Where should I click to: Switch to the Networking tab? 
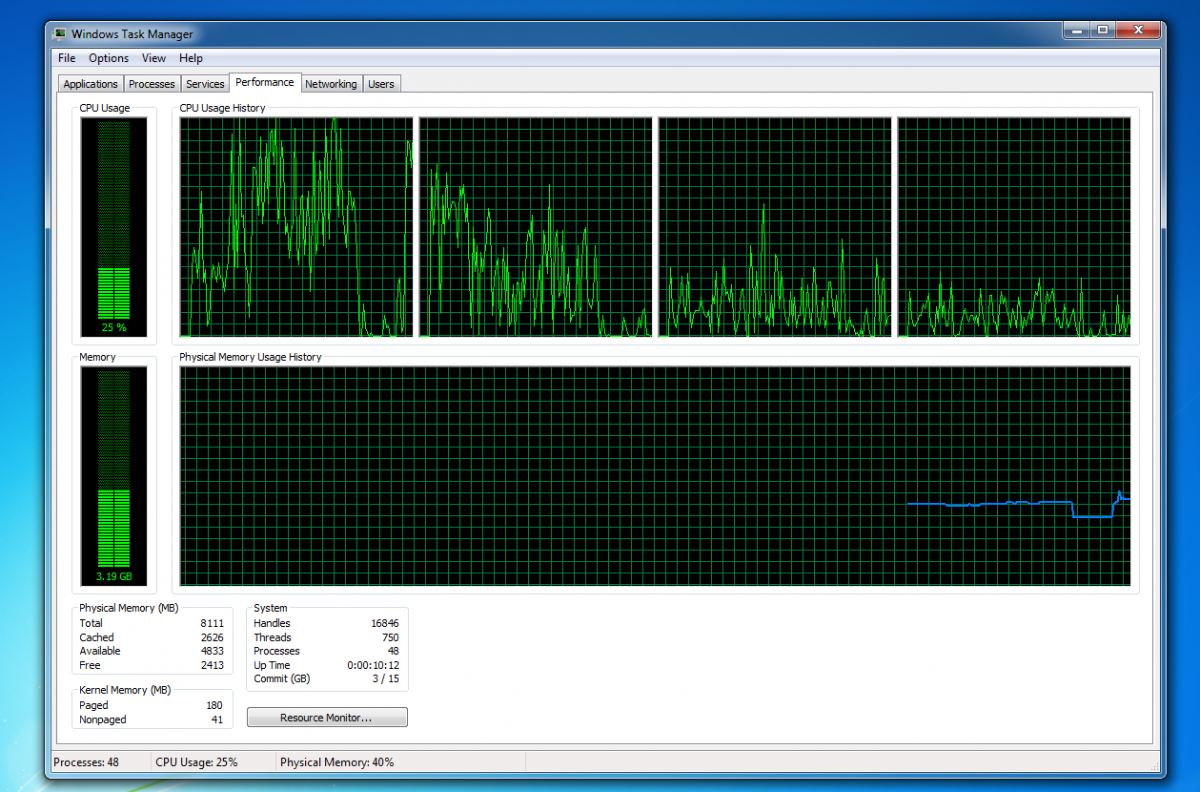[331, 84]
